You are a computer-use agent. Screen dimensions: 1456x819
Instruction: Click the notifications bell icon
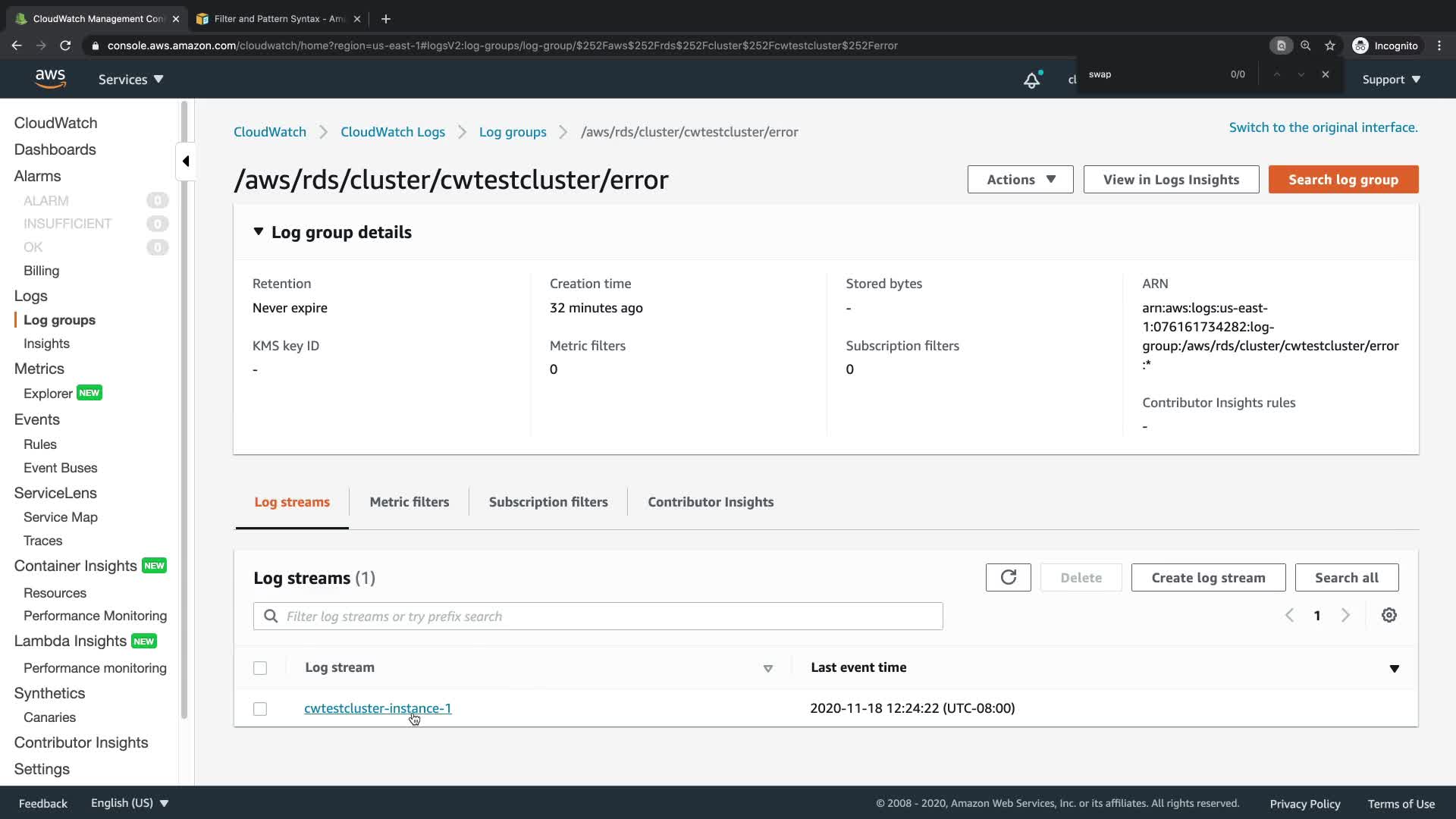(1031, 80)
